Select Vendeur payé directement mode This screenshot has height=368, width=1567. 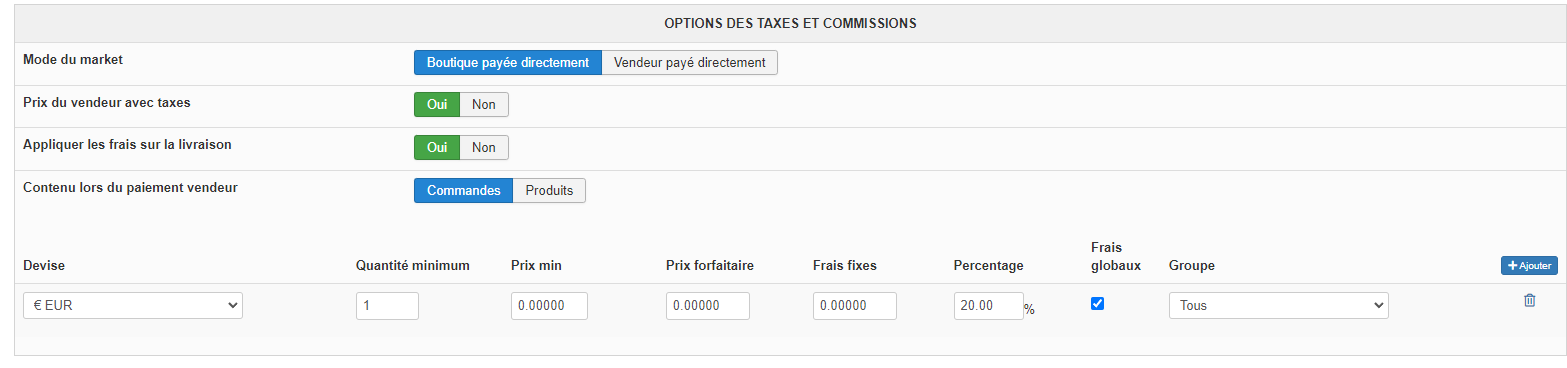tap(690, 62)
